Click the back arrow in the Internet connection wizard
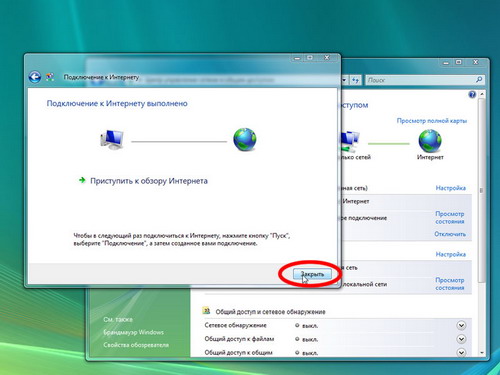This screenshot has width=500, height=375. pos(35,77)
